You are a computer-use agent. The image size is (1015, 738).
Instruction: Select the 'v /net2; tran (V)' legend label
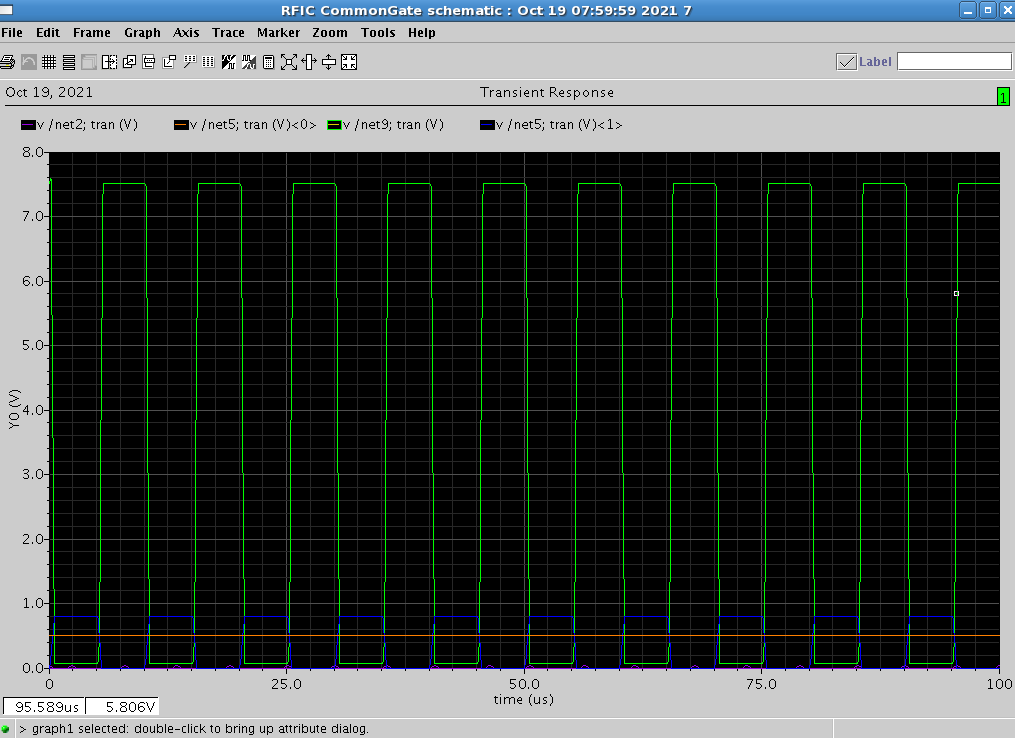pyautogui.click(x=87, y=125)
